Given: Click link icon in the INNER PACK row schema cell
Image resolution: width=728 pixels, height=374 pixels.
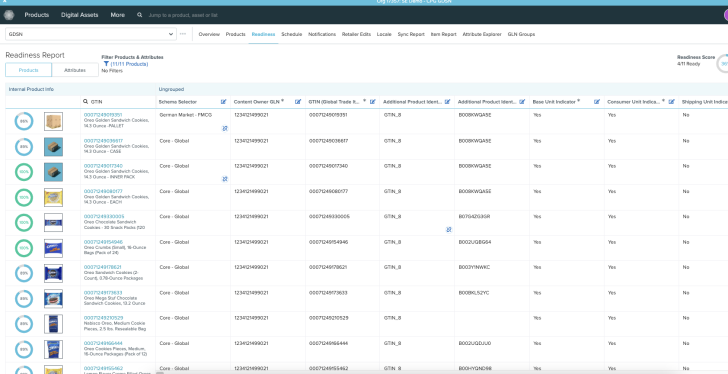Looking at the screenshot, I should pos(225,179).
